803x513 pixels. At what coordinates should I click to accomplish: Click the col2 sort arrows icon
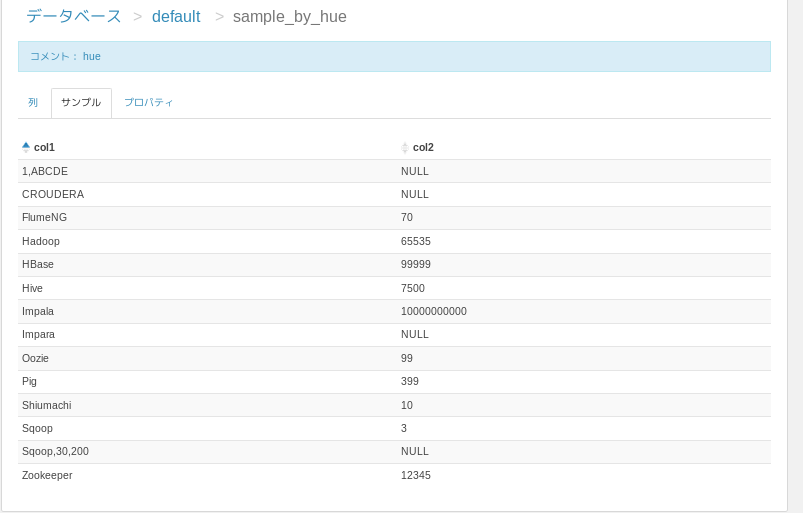click(405, 147)
